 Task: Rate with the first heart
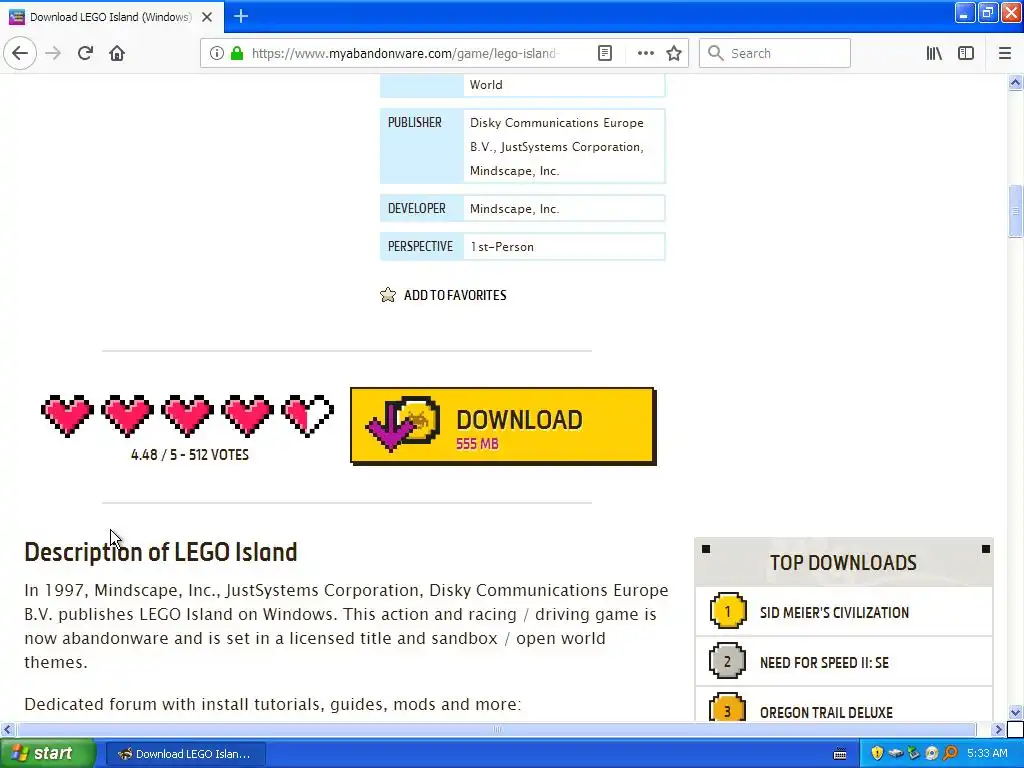[x=67, y=415]
